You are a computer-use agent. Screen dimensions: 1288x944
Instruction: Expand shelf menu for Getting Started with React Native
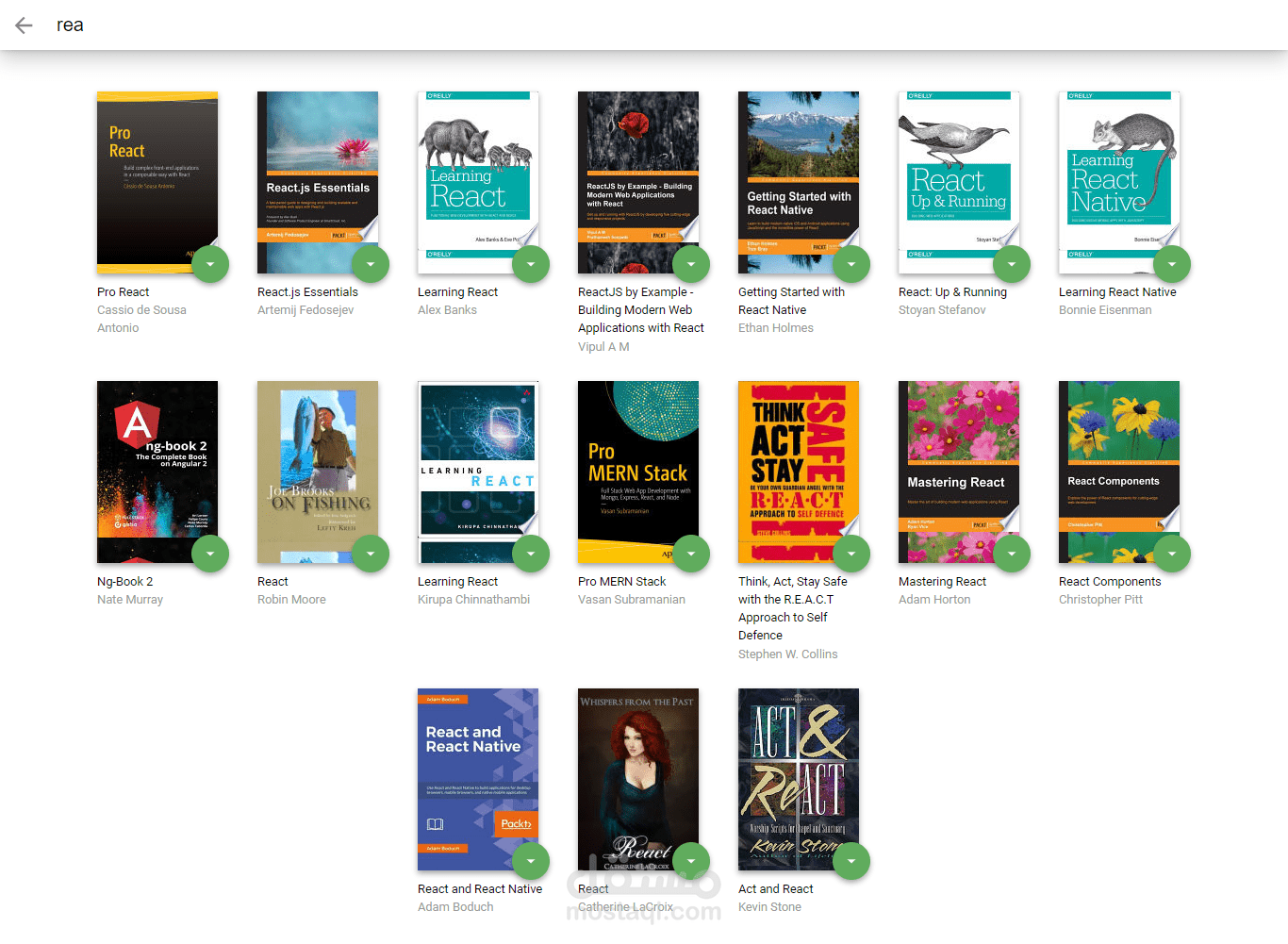851,264
